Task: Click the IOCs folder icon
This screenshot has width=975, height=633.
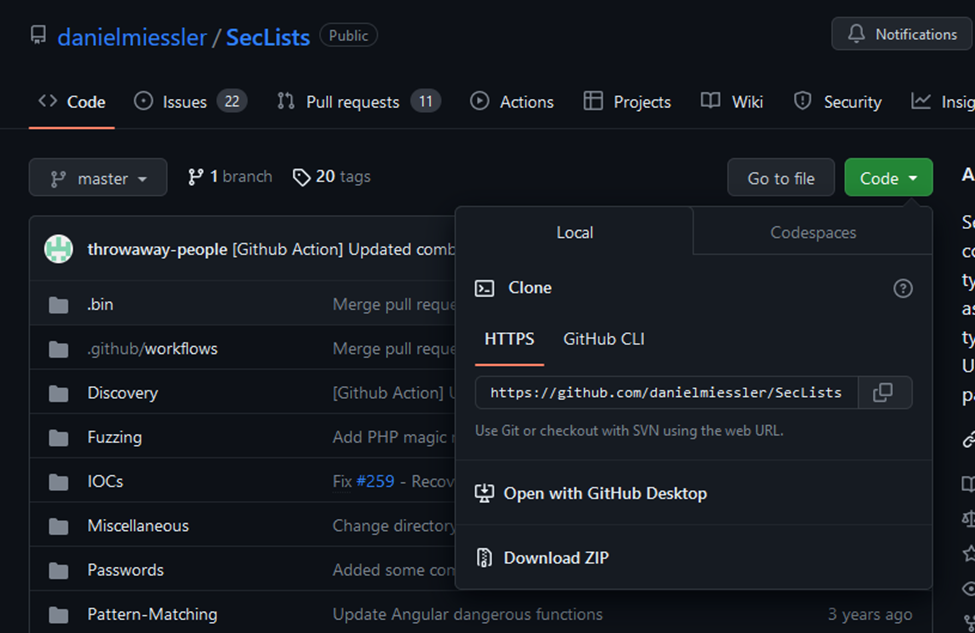Action: tap(58, 482)
